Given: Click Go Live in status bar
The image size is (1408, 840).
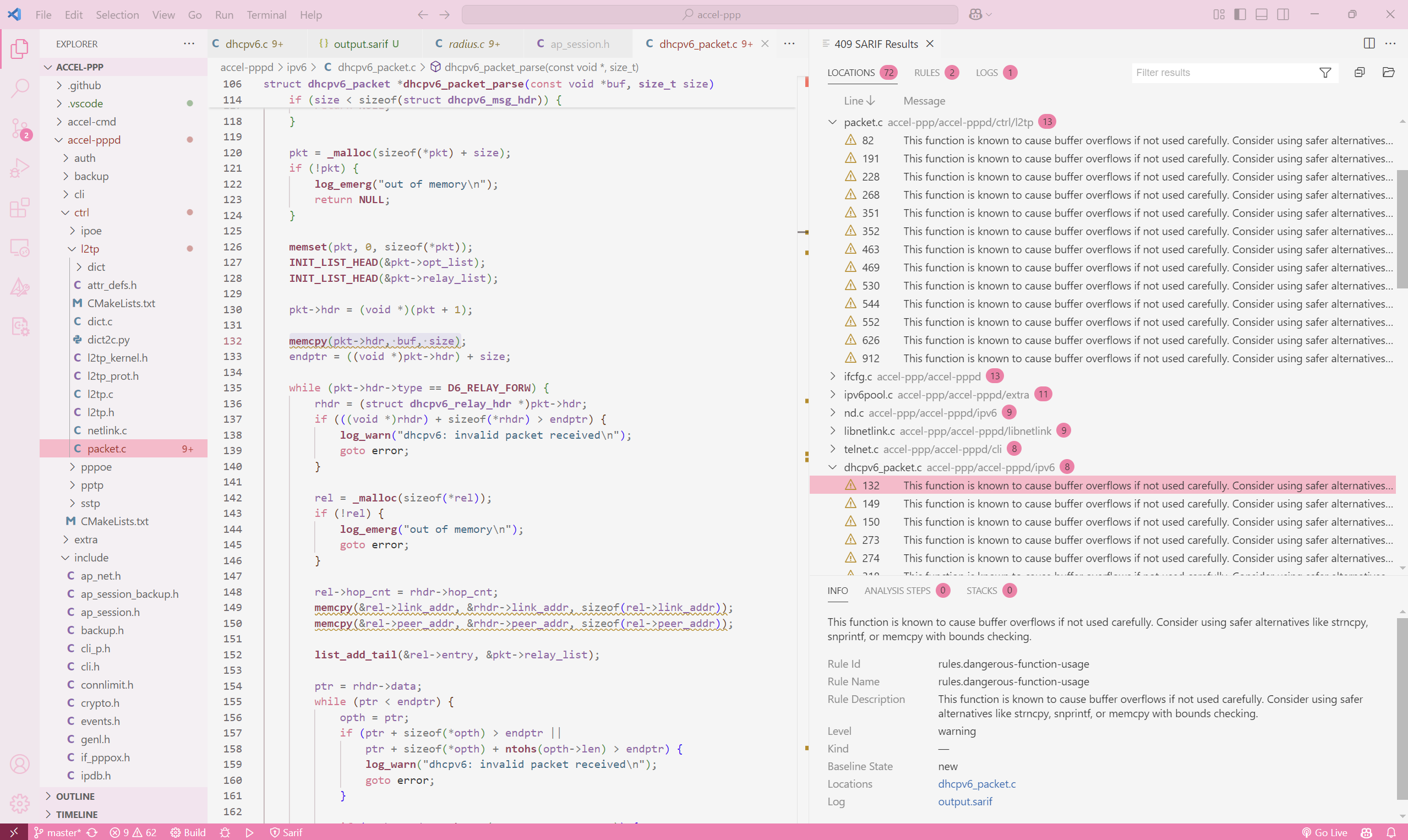Looking at the screenshot, I should coord(1324,832).
